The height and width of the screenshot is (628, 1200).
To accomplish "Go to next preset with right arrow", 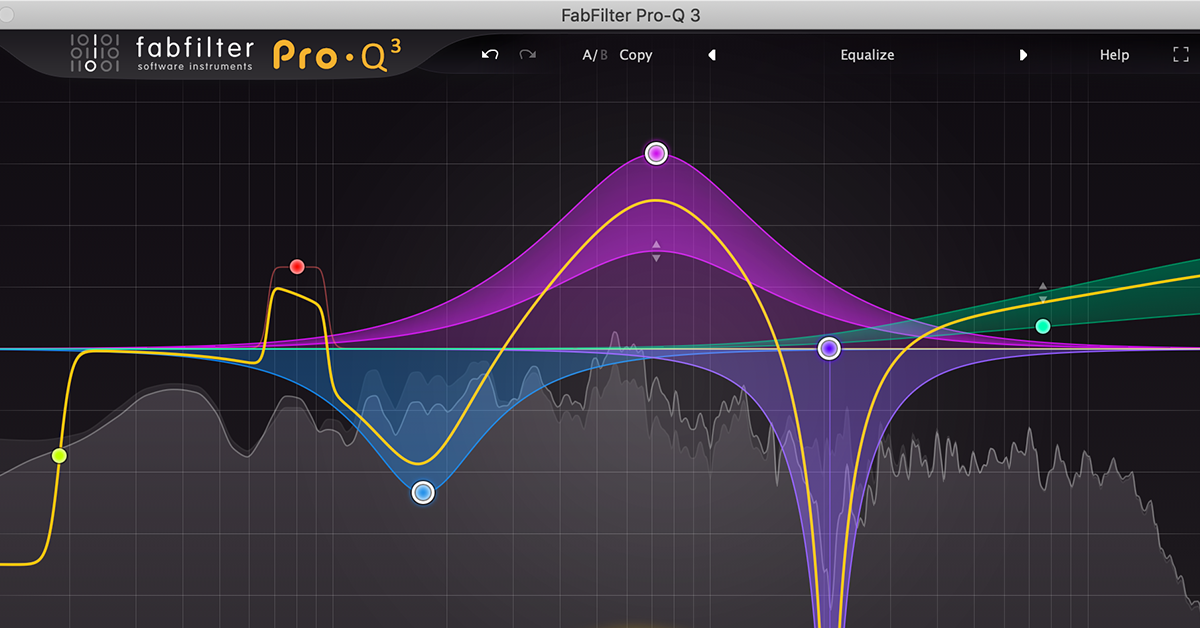I will click(x=1023, y=55).
